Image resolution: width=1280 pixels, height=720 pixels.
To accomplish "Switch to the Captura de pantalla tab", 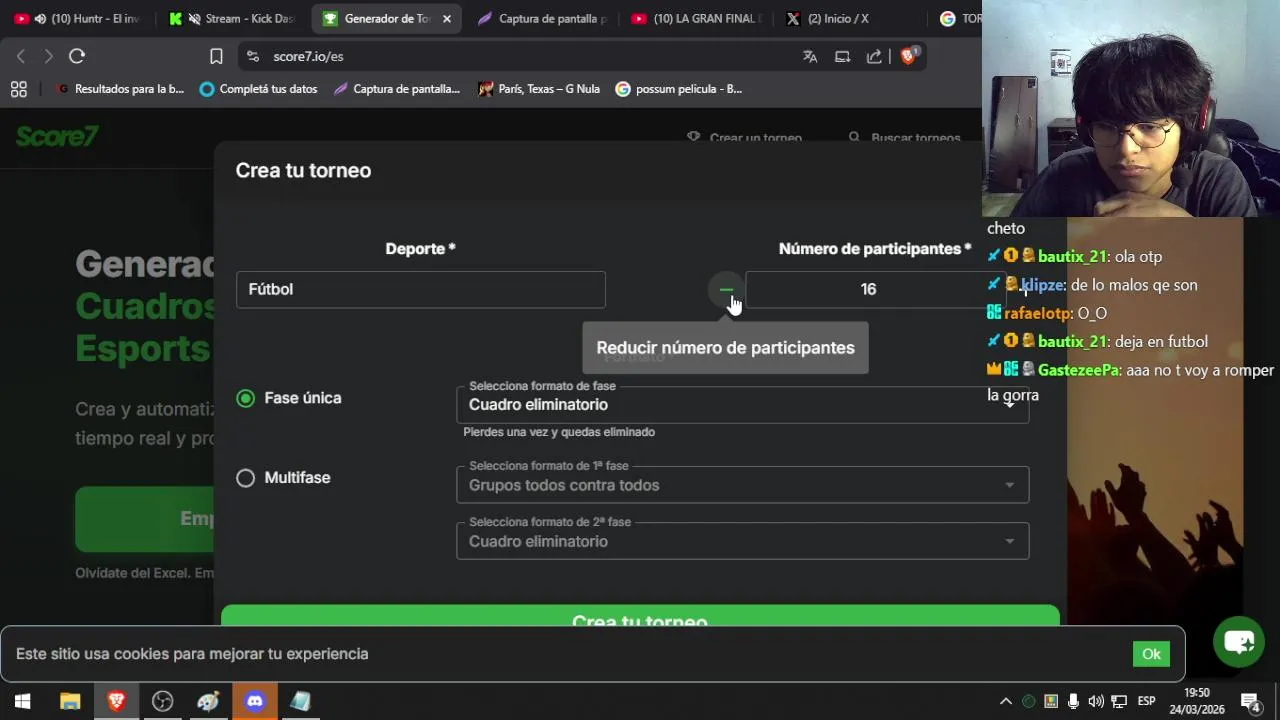I will (542, 19).
